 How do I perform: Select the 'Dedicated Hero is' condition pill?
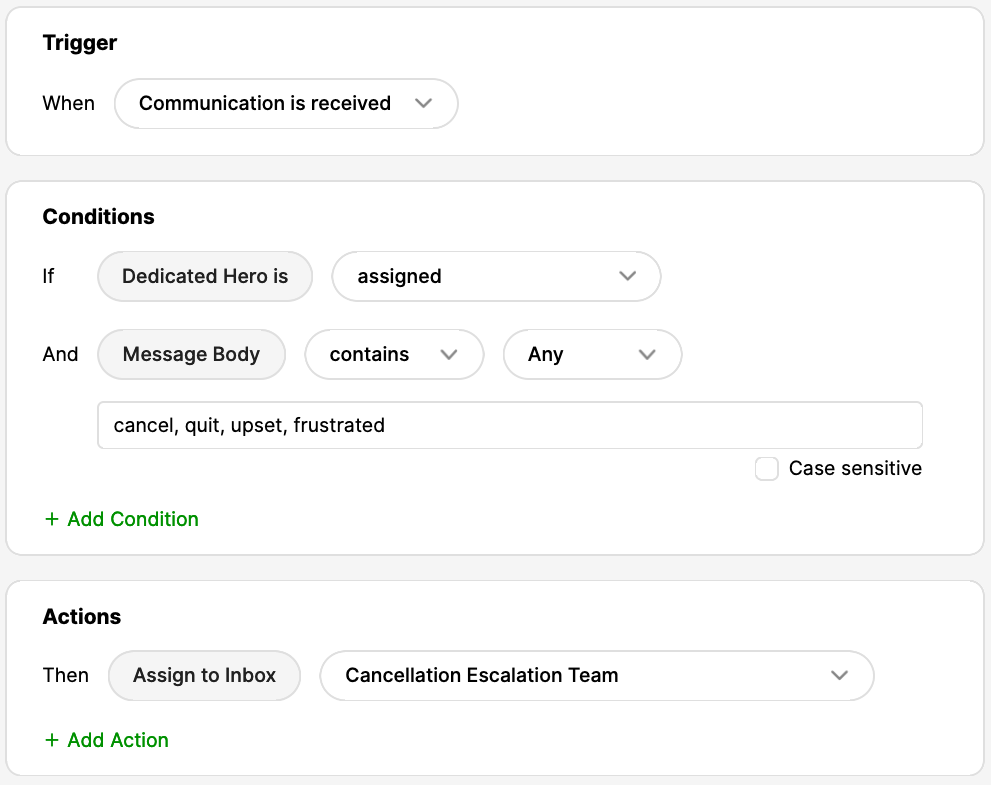tap(205, 276)
